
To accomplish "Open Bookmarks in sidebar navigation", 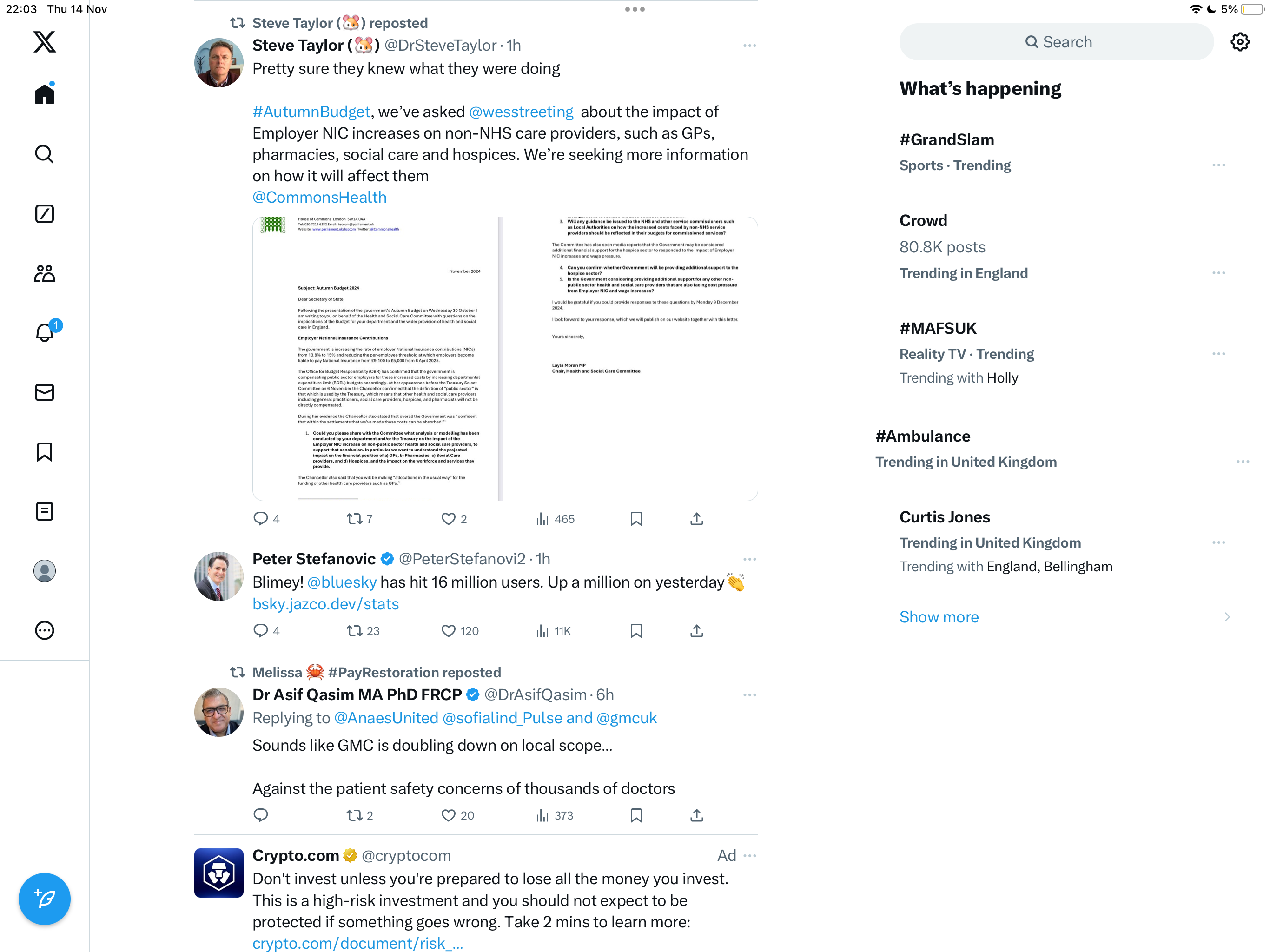I will tap(44, 452).
